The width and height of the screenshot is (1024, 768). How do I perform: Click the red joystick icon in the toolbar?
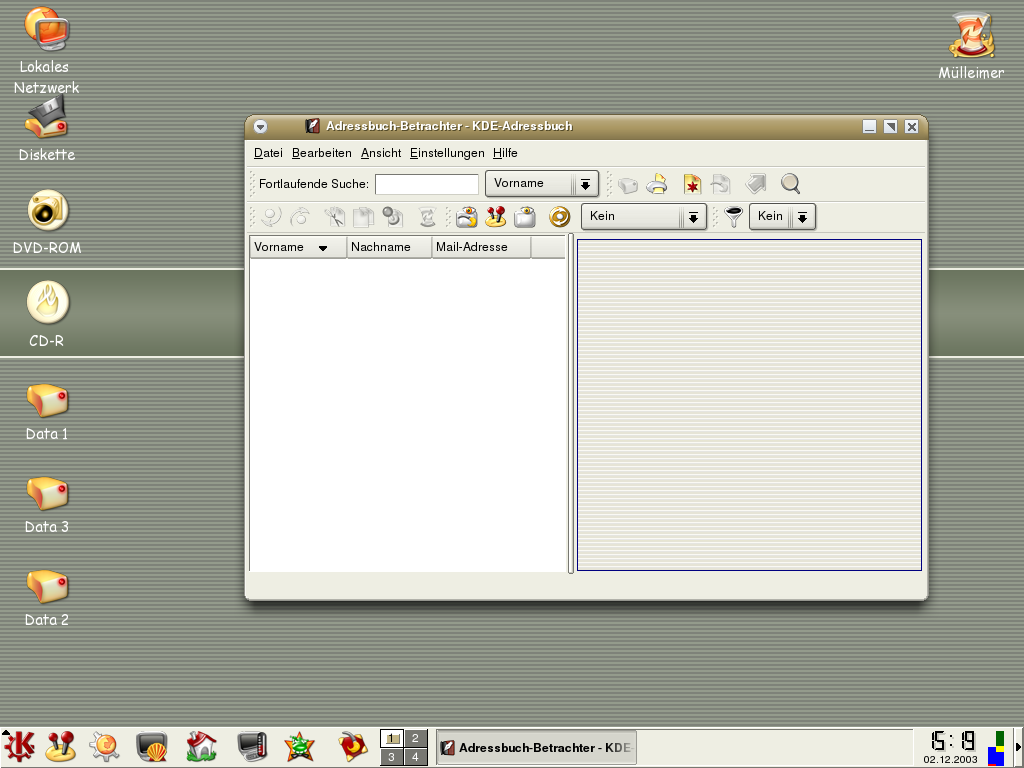(x=496, y=216)
